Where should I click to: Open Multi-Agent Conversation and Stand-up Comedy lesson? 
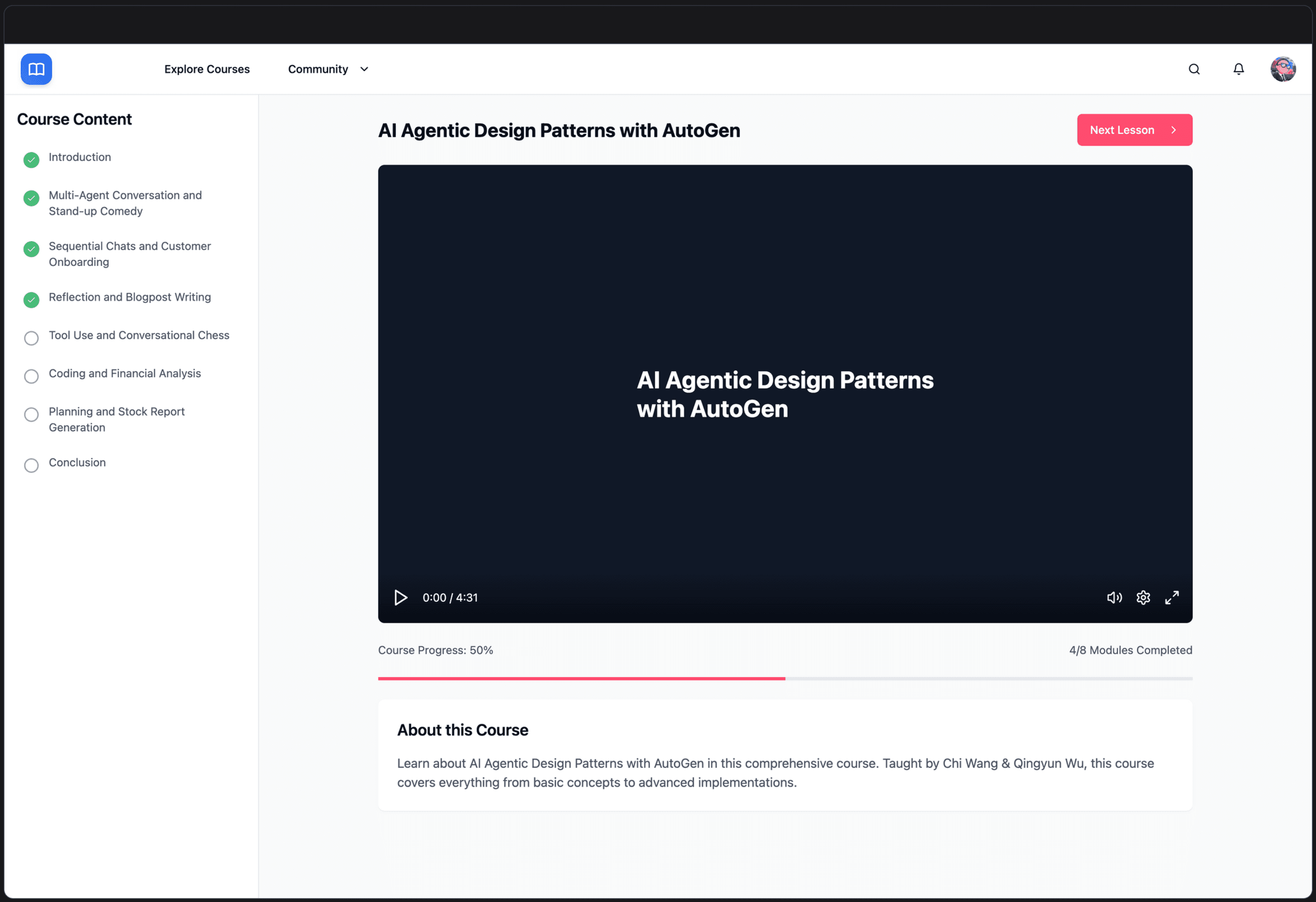click(x=125, y=203)
